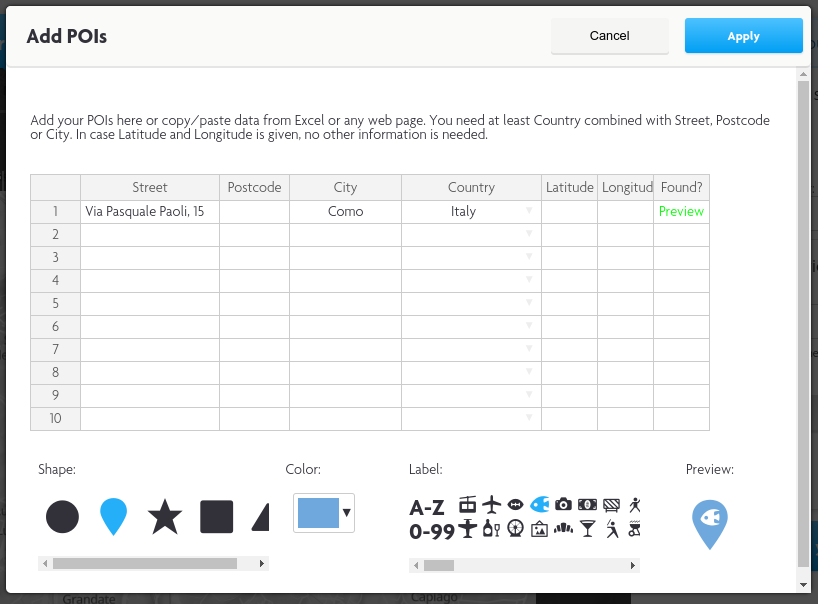
Task: Select the cable car label icon
Action: click(x=467, y=505)
